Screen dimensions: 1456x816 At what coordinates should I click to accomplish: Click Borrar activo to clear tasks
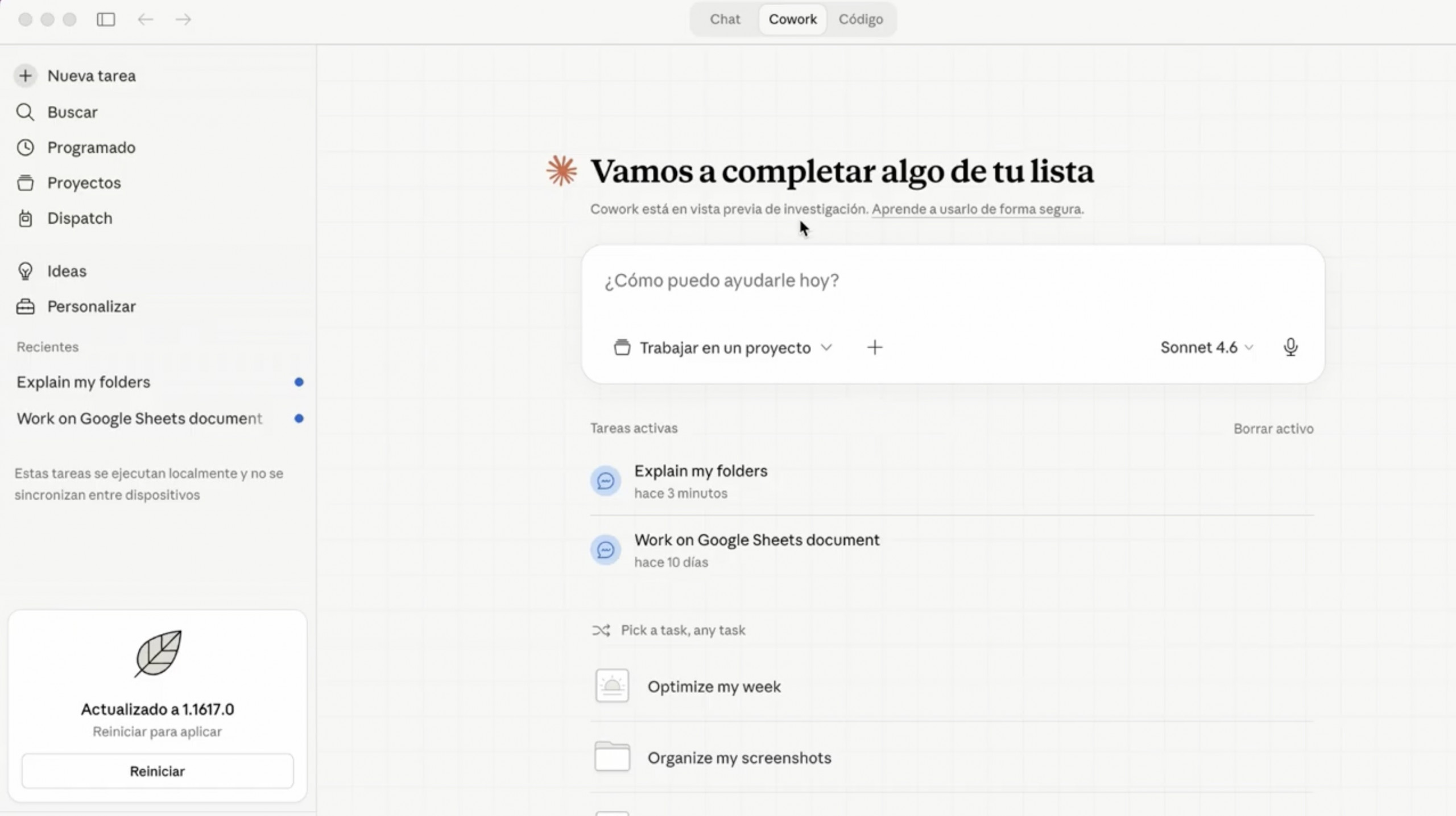pyautogui.click(x=1273, y=428)
